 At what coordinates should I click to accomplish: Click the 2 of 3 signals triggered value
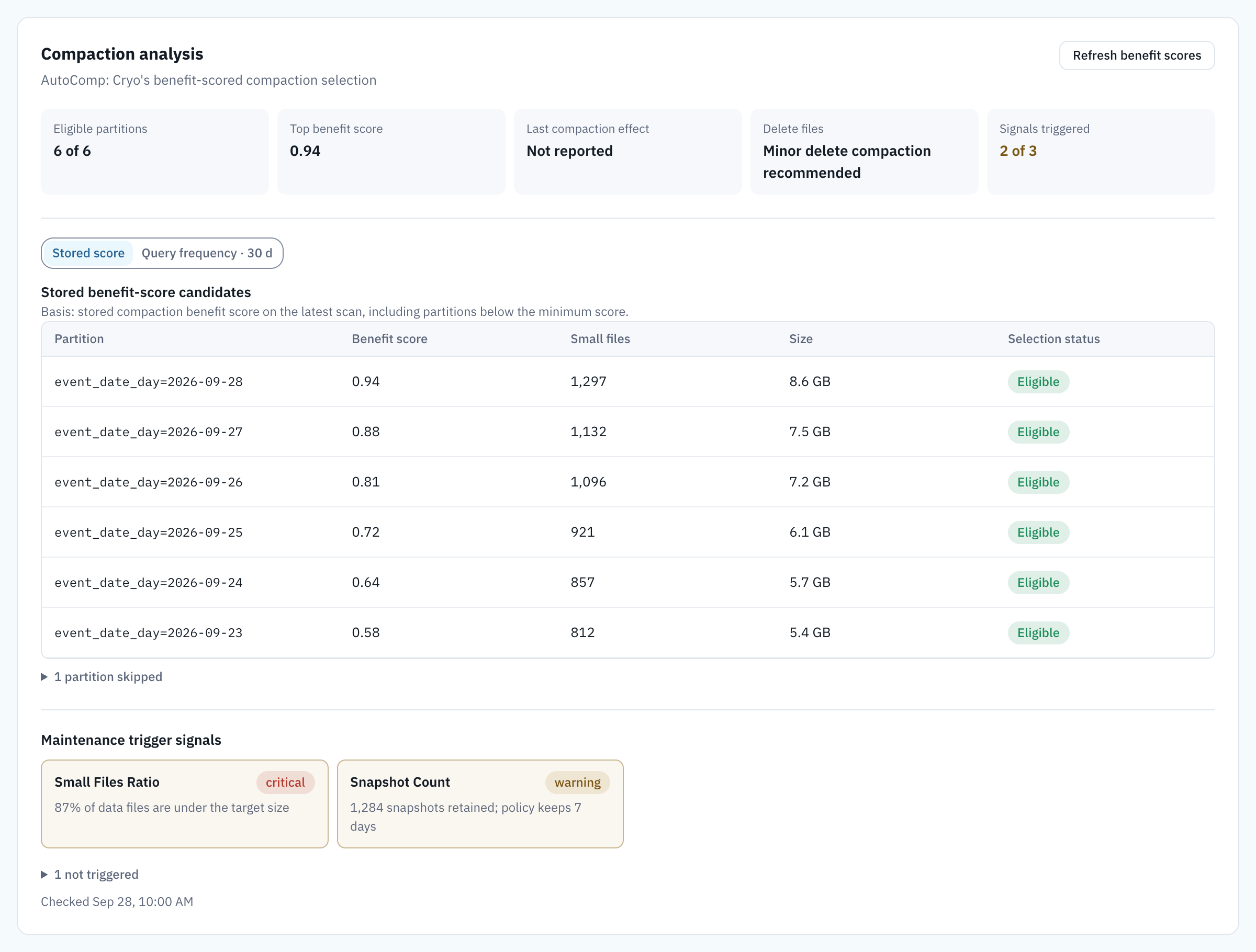[1017, 151]
